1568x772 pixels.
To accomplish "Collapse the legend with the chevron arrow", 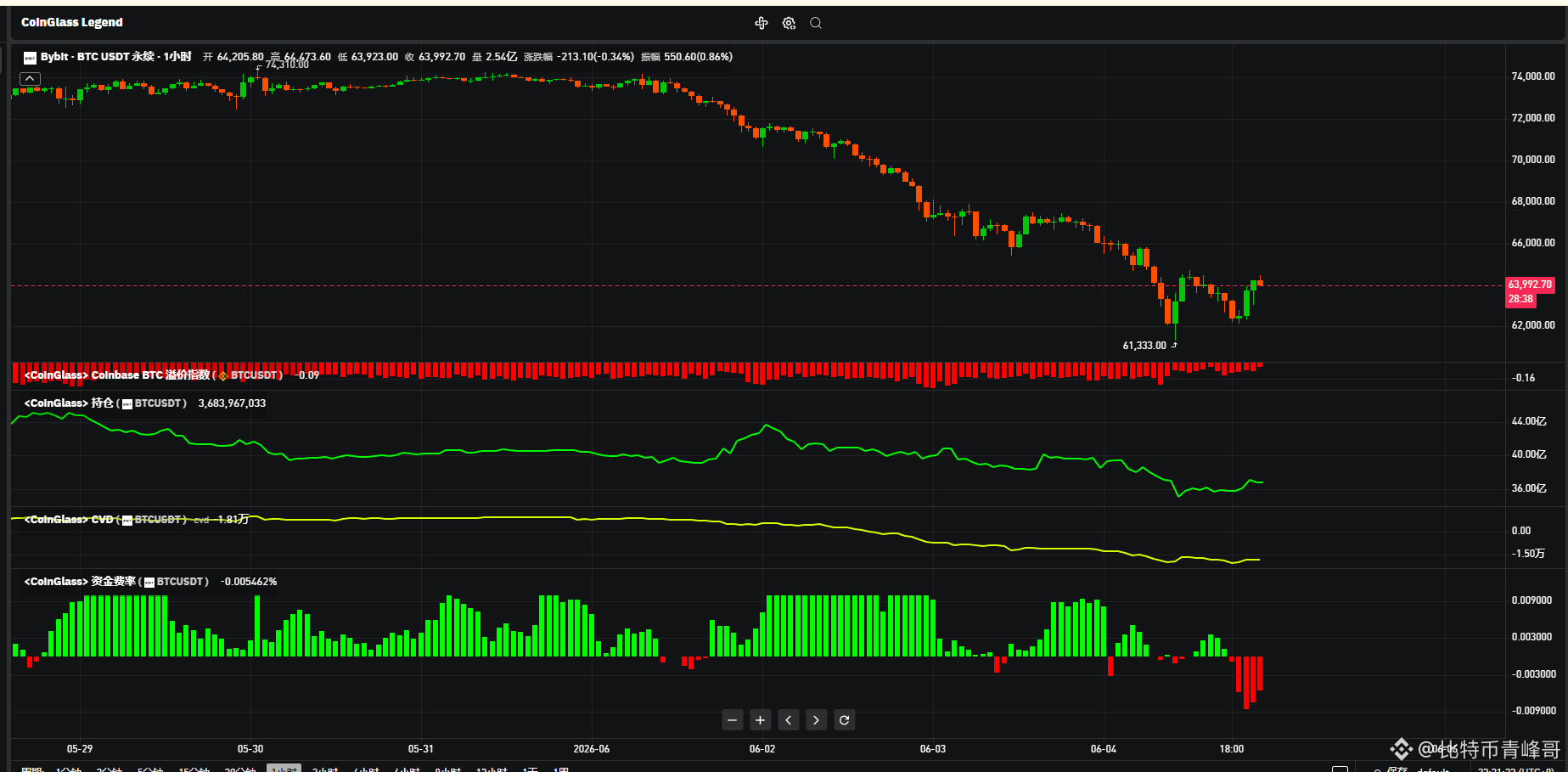I will pyautogui.click(x=30, y=78).
